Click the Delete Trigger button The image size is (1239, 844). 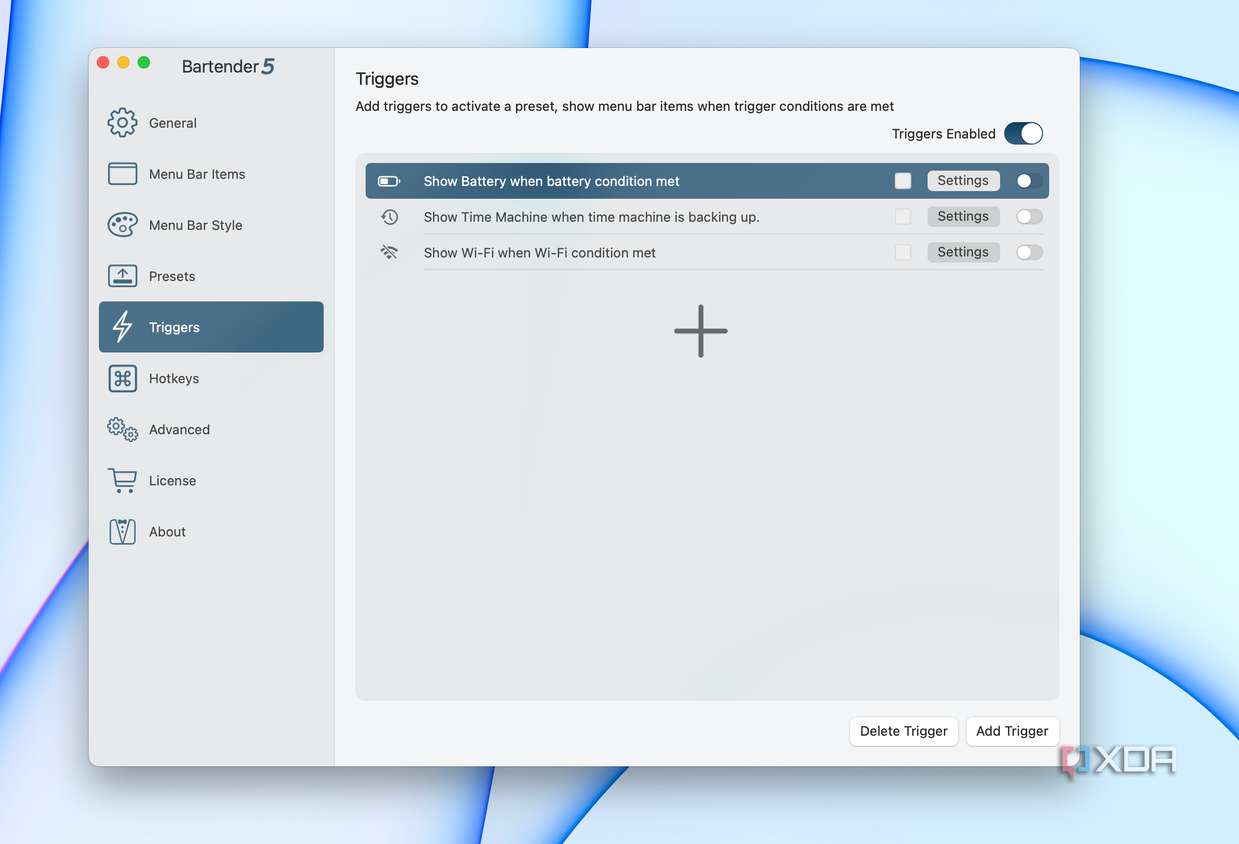(904, 731)
